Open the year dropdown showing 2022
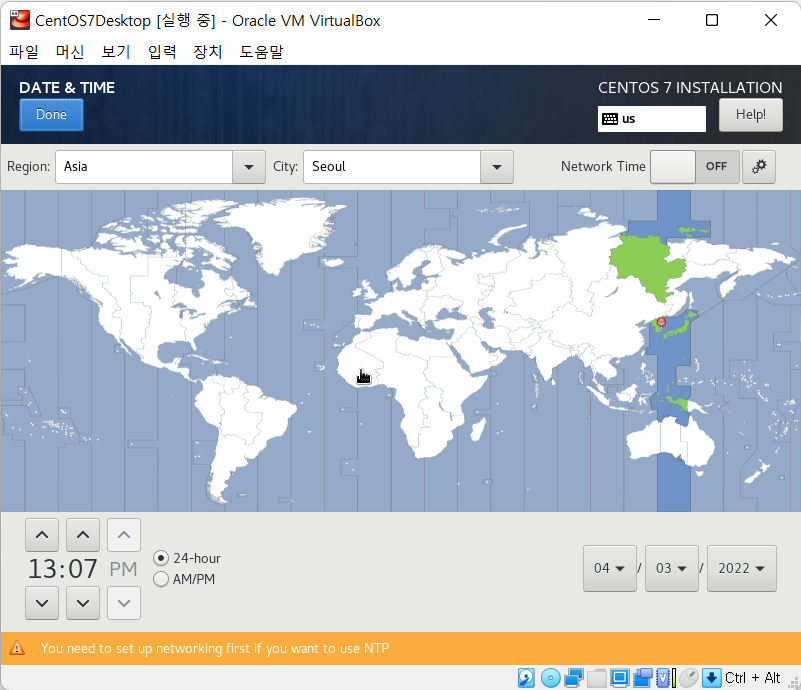 [x=742, y=568]
